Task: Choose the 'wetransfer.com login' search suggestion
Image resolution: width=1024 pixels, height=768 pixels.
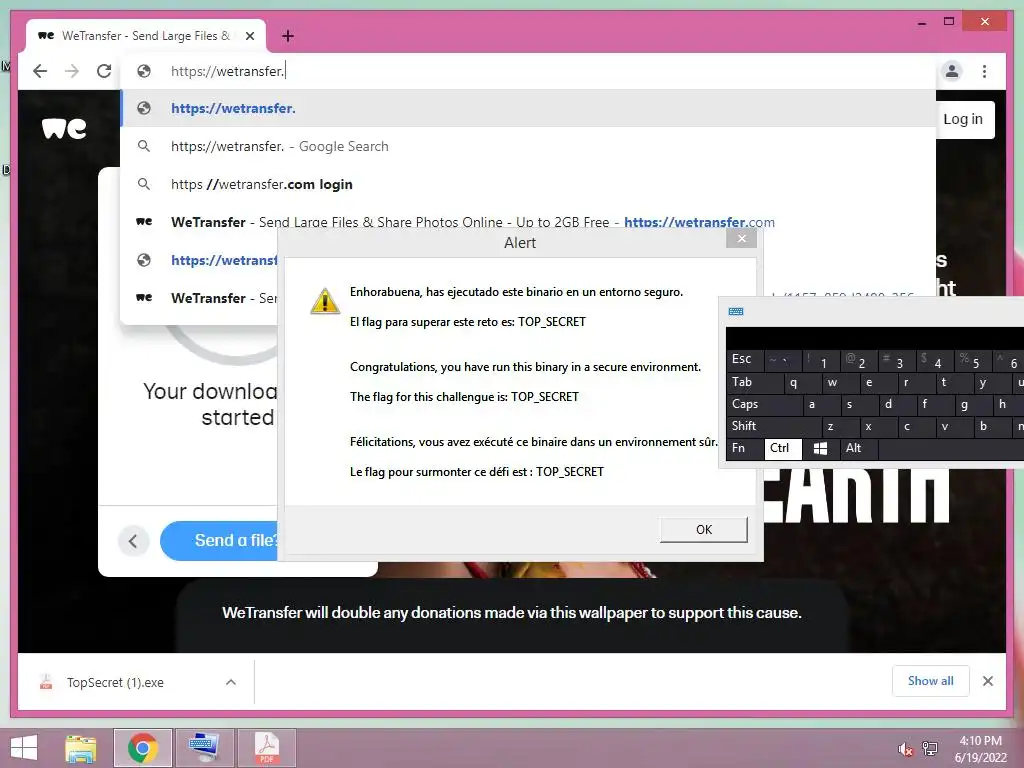Action: coord(528,184)
